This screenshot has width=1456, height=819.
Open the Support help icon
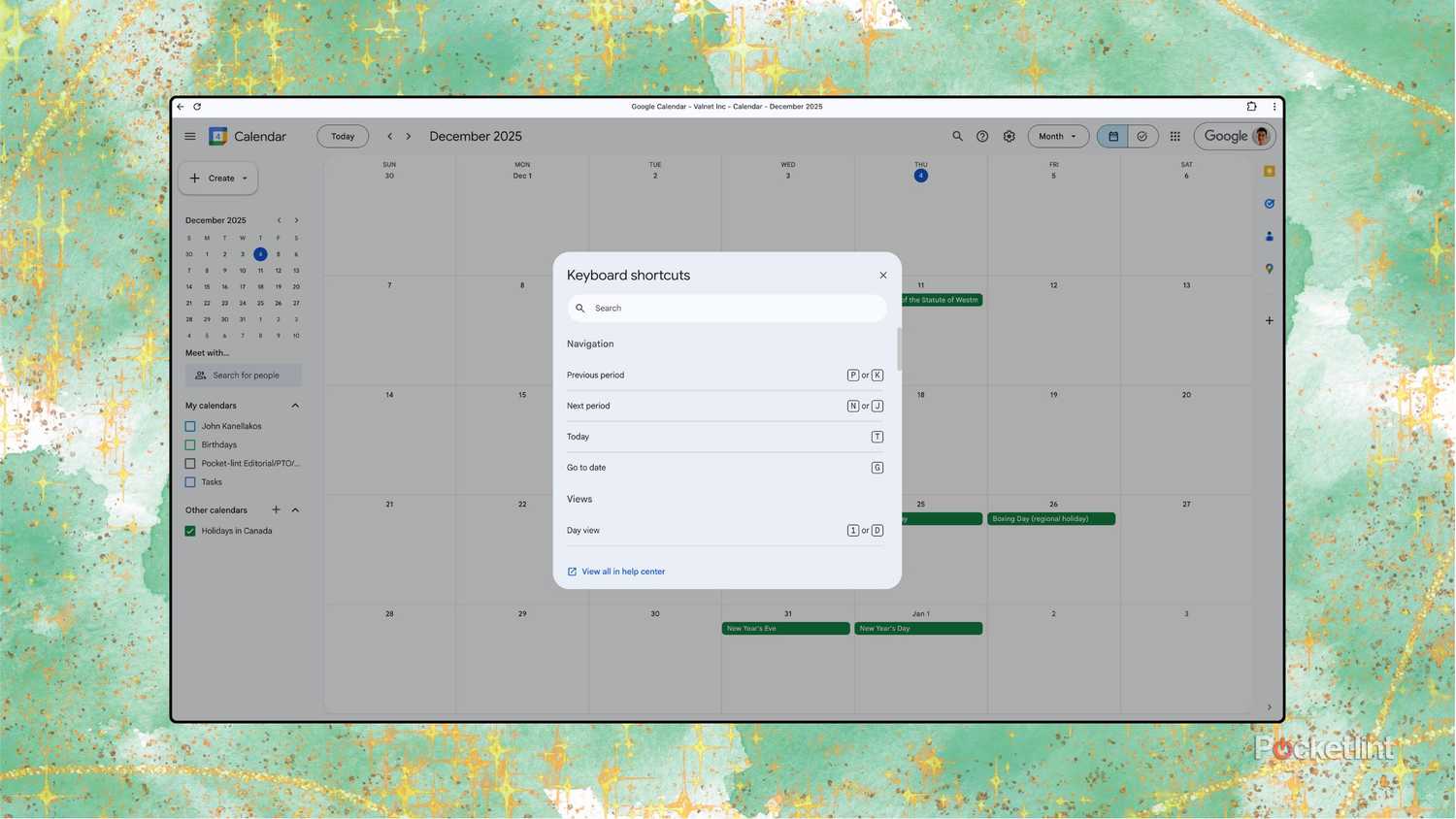[x=982, y=136]
